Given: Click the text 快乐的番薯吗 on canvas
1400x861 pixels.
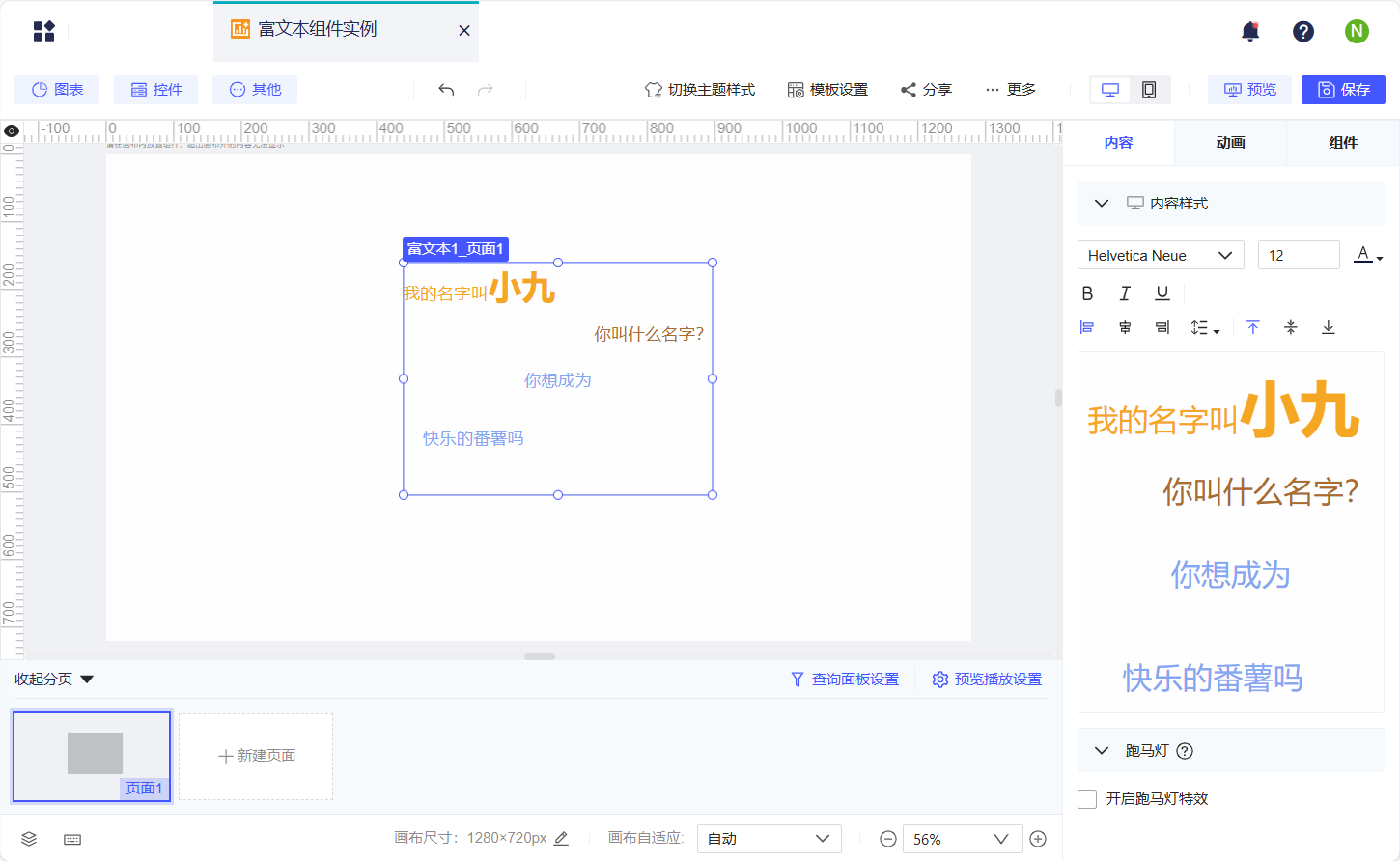Looking at the screenshot, I should [473, 438].
